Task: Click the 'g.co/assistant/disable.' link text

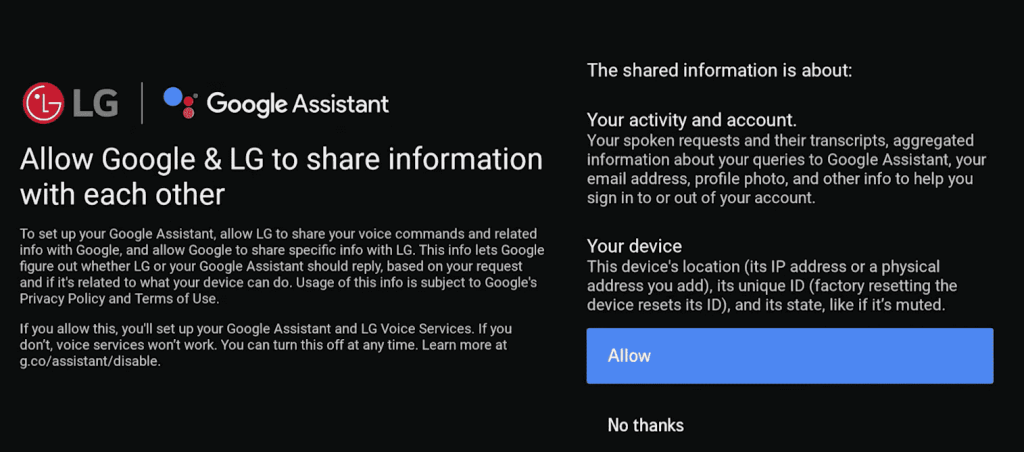Action: (x=90, y=361)
